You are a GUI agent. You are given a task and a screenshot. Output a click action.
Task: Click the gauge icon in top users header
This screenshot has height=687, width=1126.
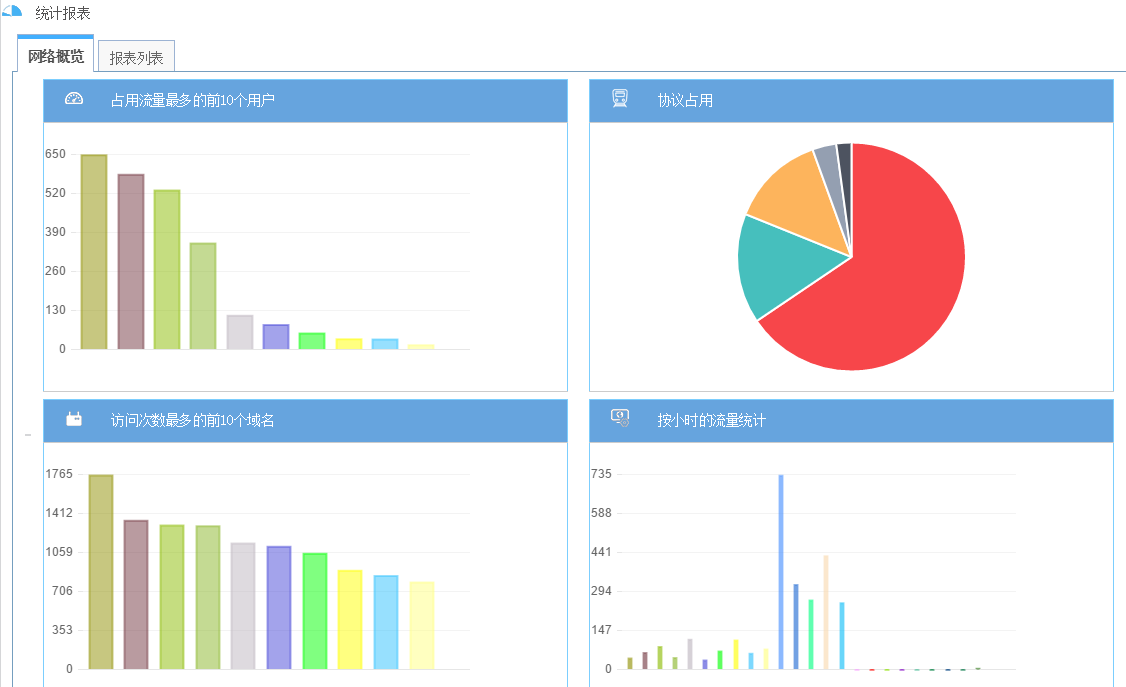pyautogui.click(x=74, y=100)
